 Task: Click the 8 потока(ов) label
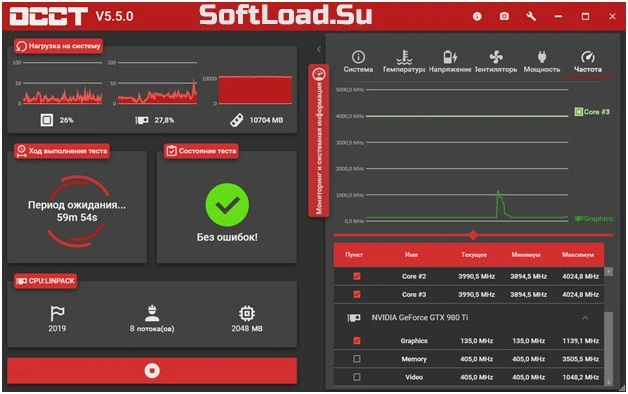tap(152, 328)
